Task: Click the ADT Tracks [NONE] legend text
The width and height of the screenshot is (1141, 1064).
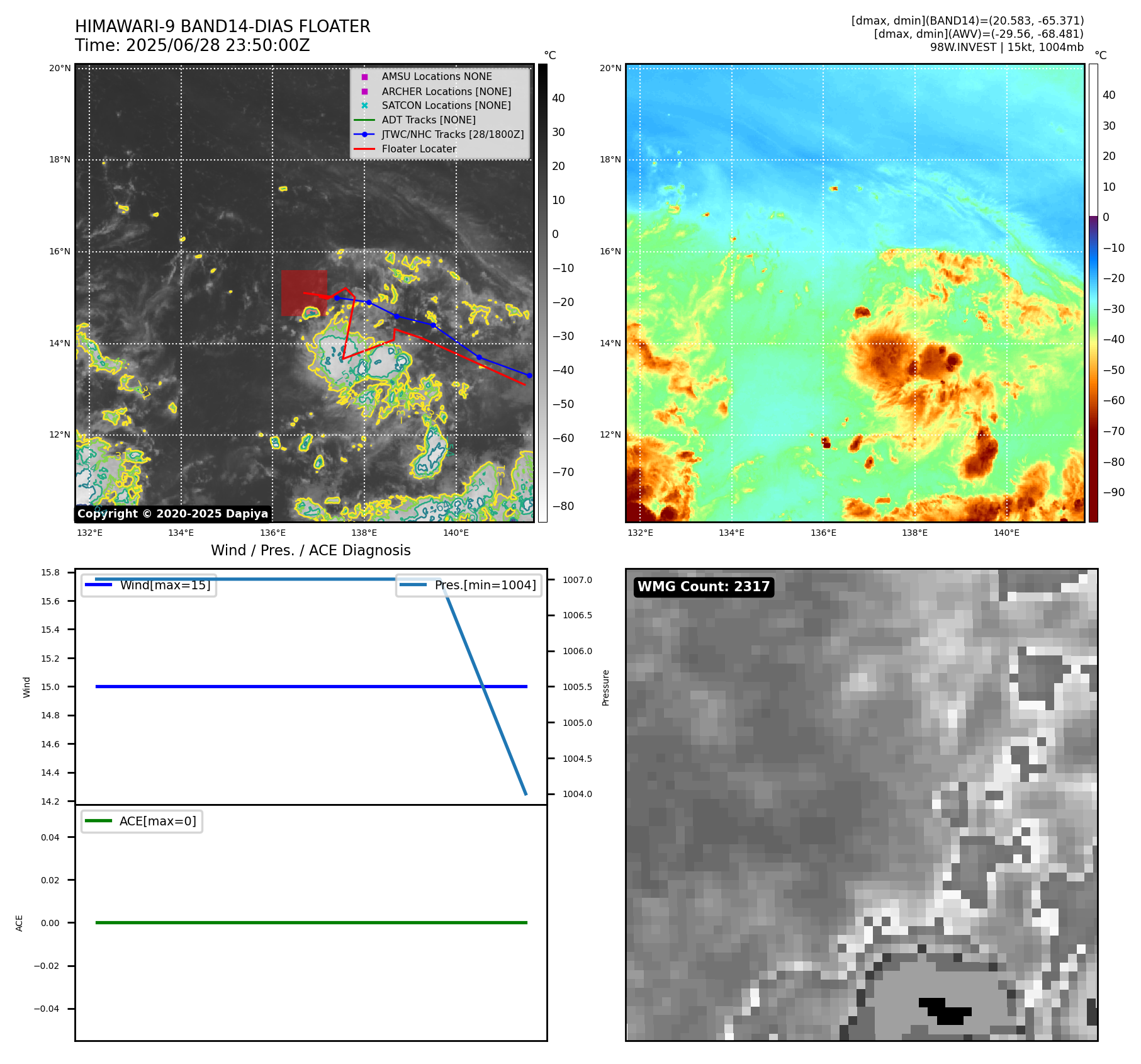Action: coord(429,120)
